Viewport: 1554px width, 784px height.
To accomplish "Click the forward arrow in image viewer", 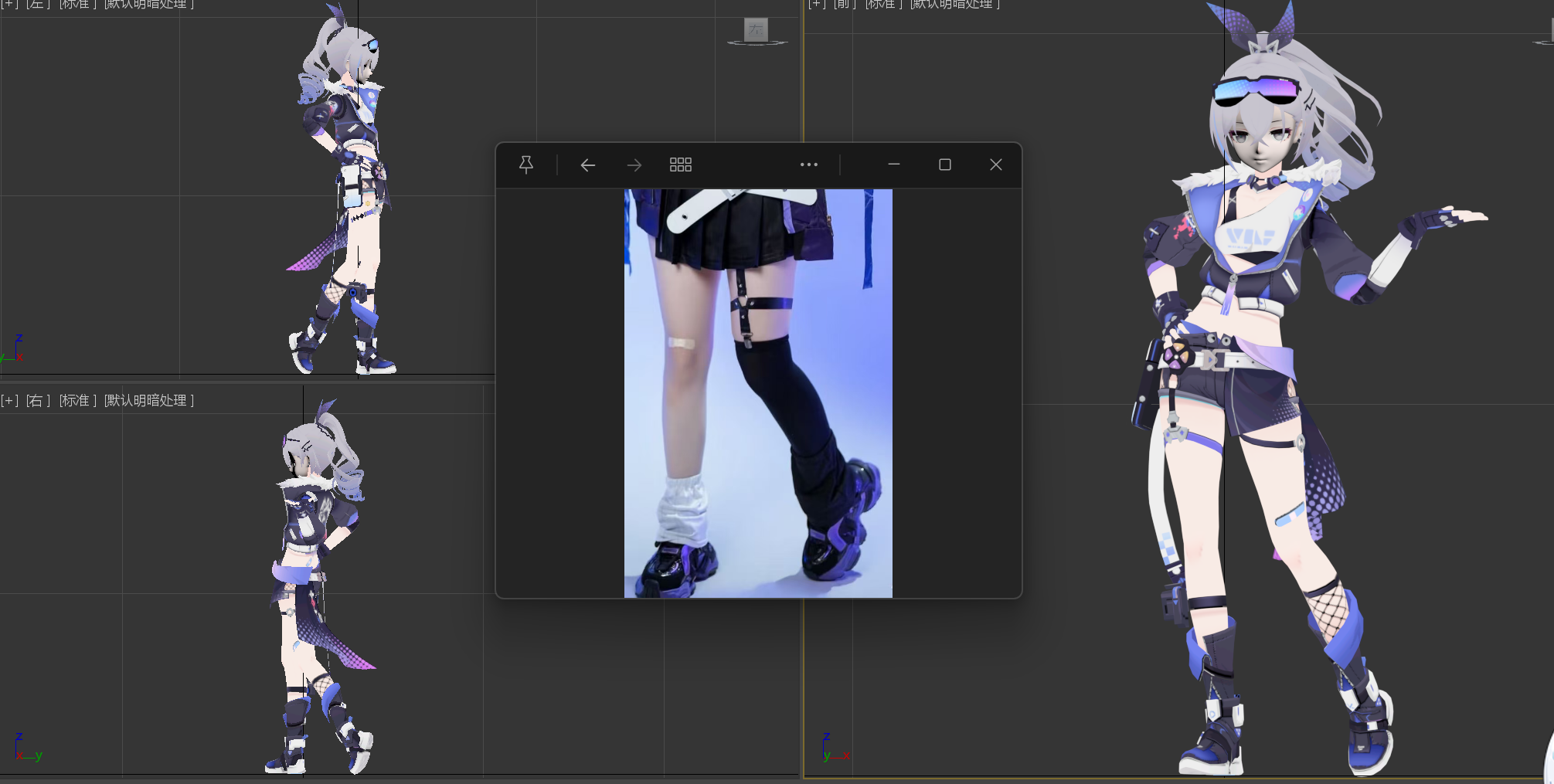I will coord(634,165).
